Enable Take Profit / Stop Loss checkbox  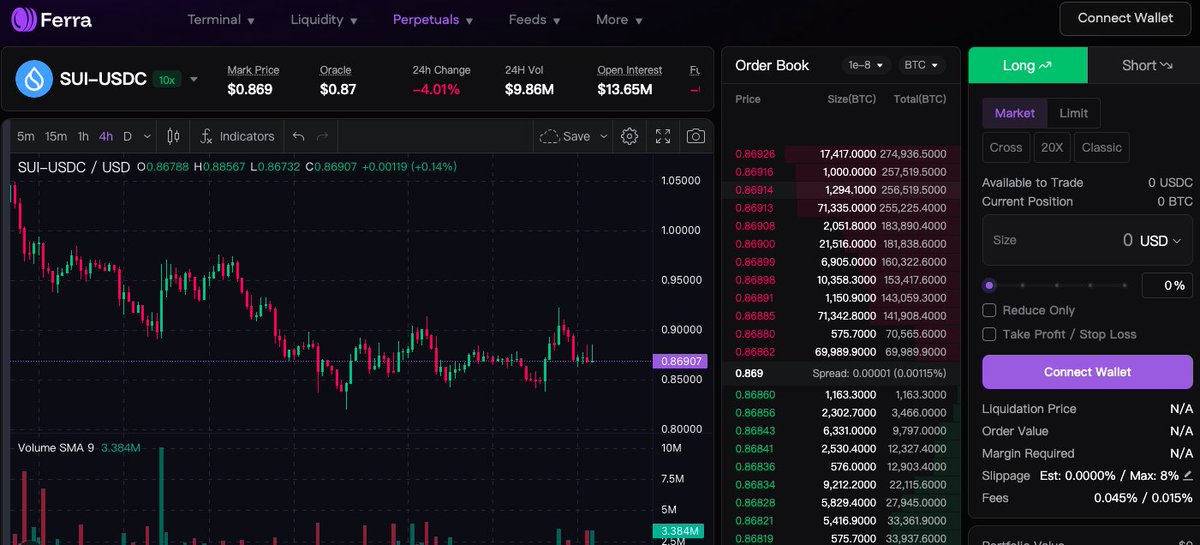point(989,334)
